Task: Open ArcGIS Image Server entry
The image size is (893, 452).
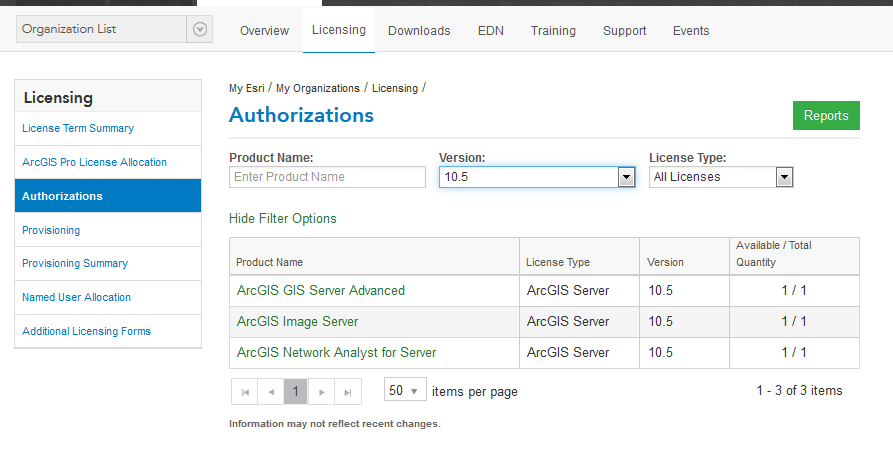Action: 297,322
